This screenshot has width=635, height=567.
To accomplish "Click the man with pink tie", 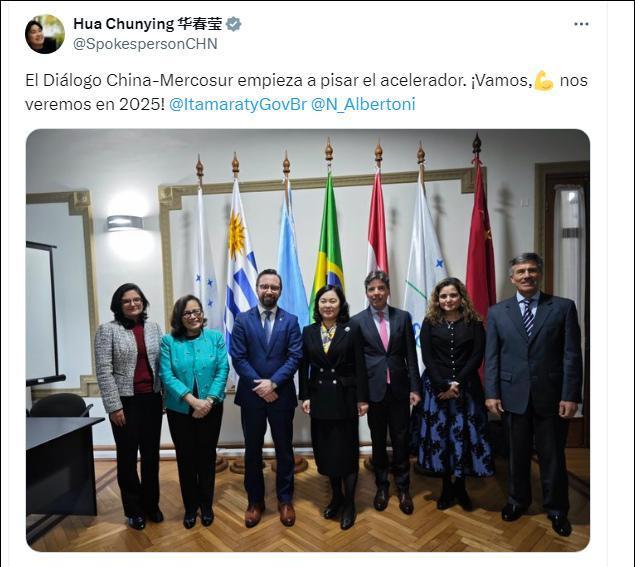I will (387, 389).
